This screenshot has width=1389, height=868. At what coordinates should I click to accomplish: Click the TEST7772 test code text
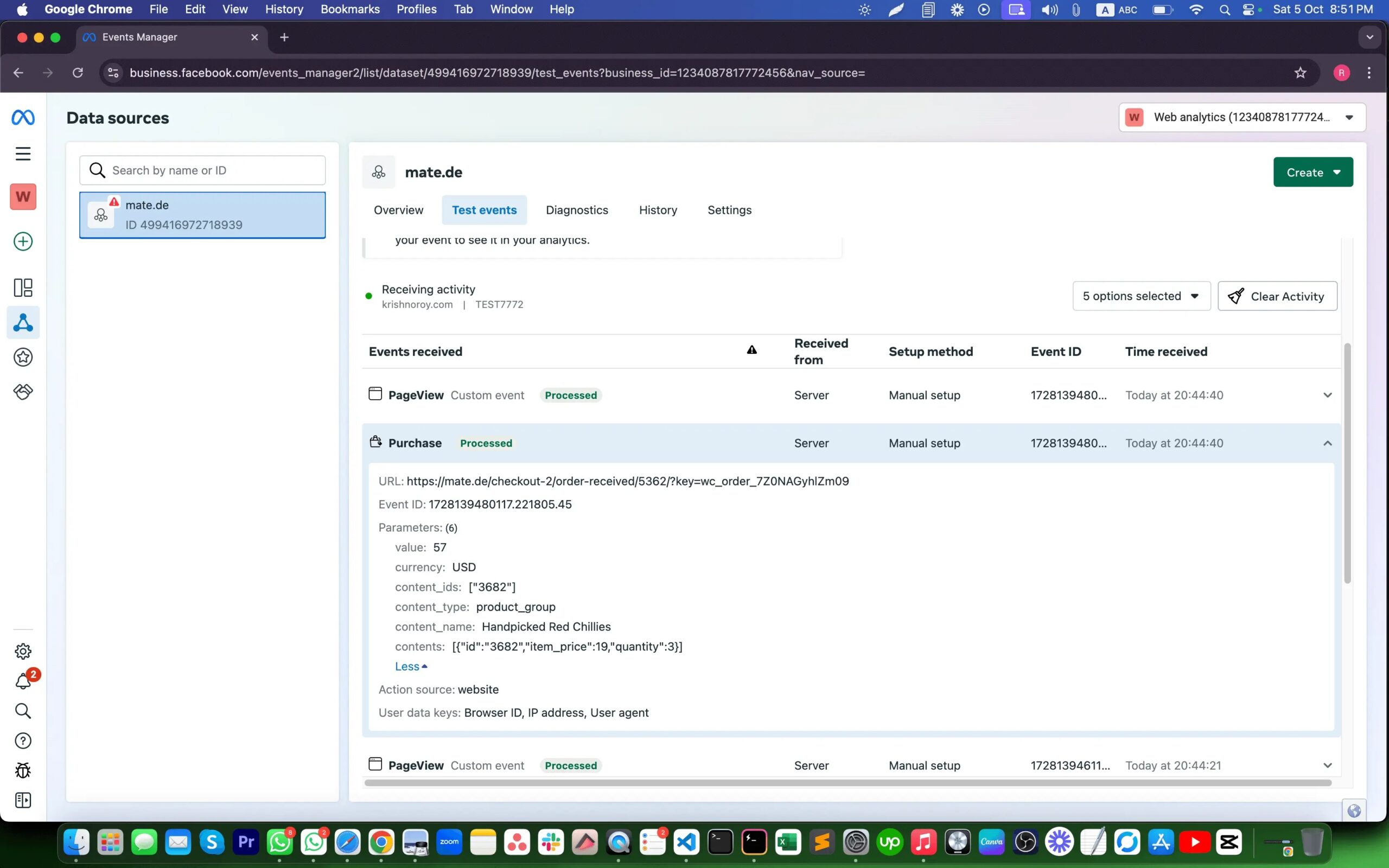pyautogui.click(x=499, y=305)
